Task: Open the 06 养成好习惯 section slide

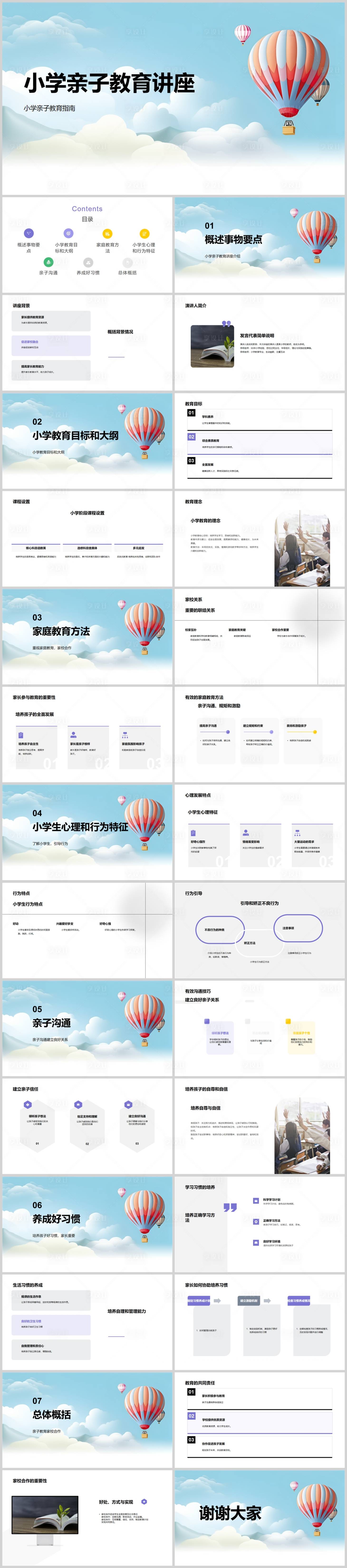Action: click(87, 1224)
